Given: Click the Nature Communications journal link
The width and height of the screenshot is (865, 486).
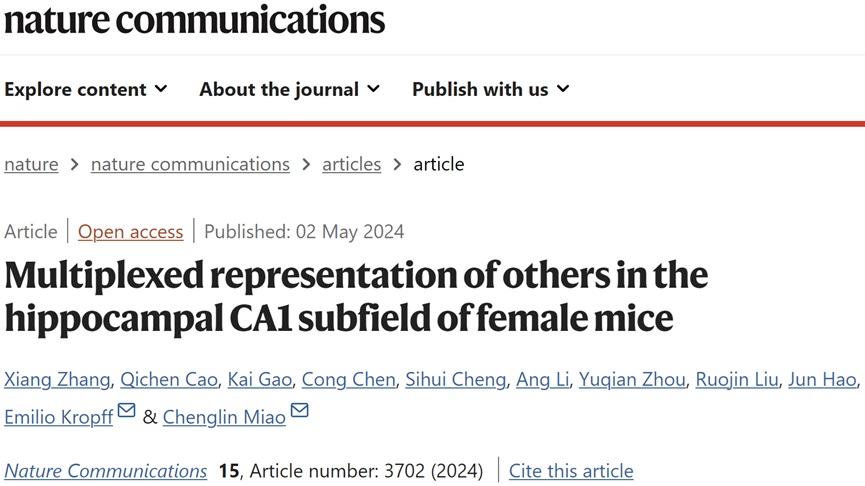Looking at the screenshot, I should pyautogui.click(x=106, y=470).
